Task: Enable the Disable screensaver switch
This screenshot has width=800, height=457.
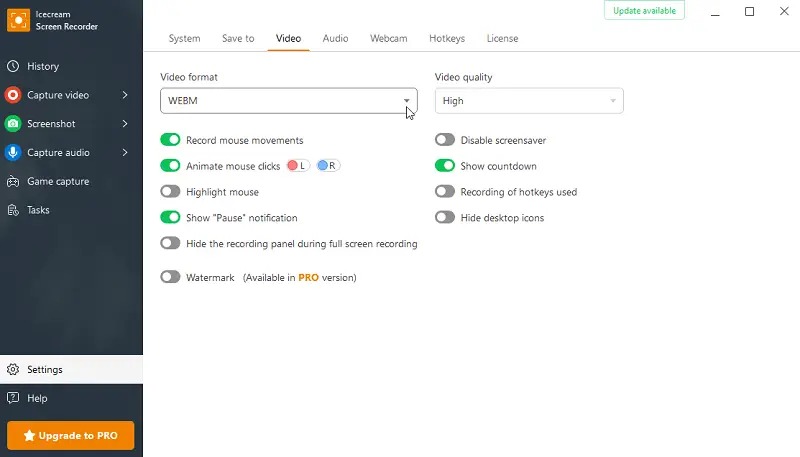Action: pos(445,140)
